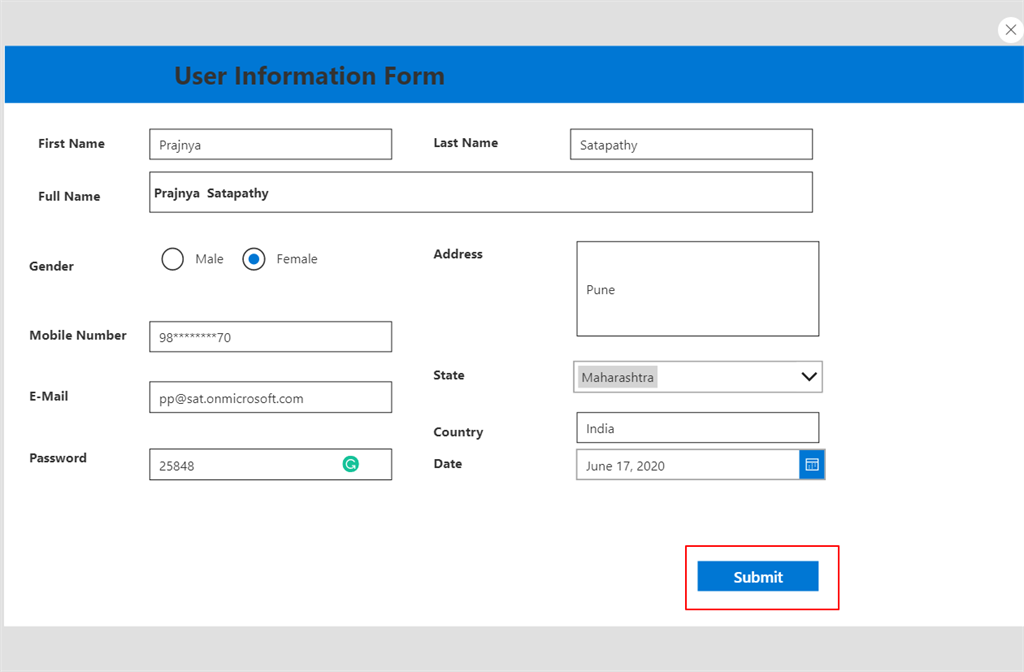Select the Female radio button
Image resolution: width=1024 pixels, height=672 pixels.
click(x=254, y=258)
